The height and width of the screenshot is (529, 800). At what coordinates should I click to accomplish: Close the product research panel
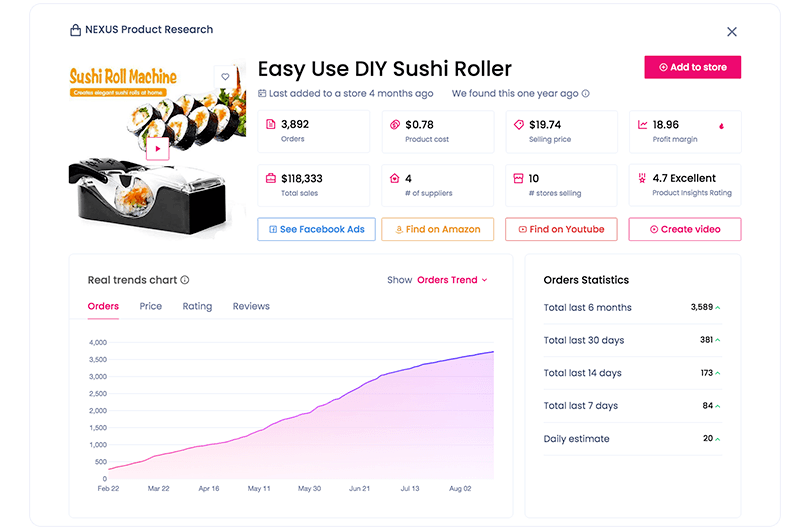(732, 32)
